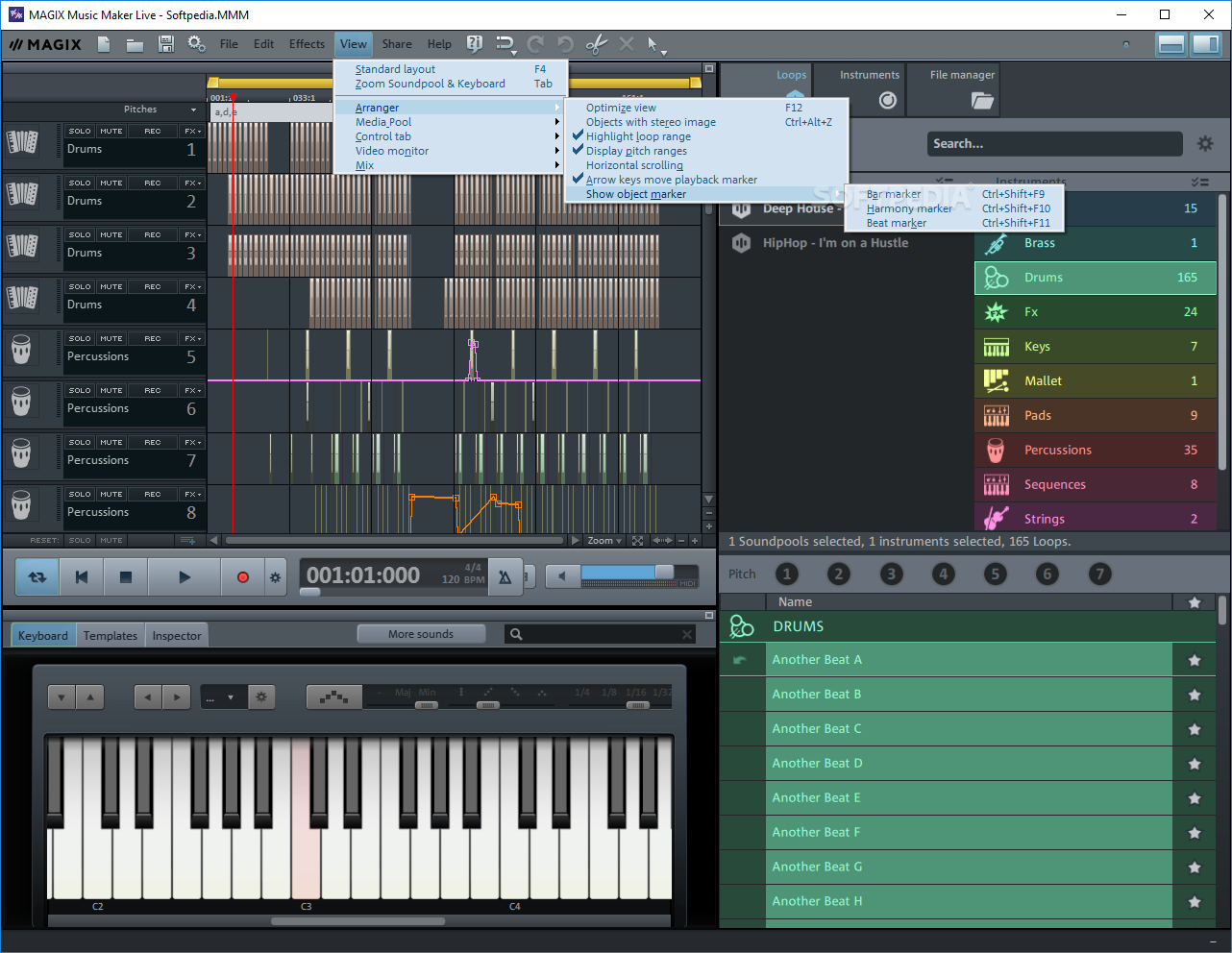
Task: Toggle Highlight loop range option
Action: click(638, 136)
